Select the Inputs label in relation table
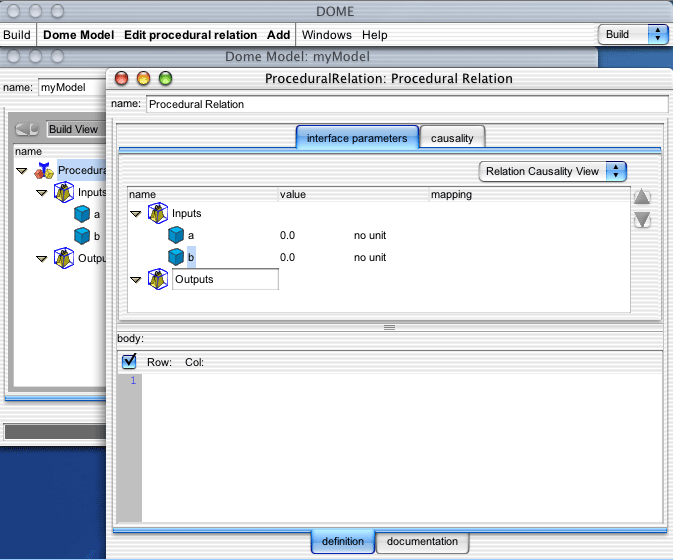Image resolution: width=673 pixels, height=560 pixels. (186, 213)
